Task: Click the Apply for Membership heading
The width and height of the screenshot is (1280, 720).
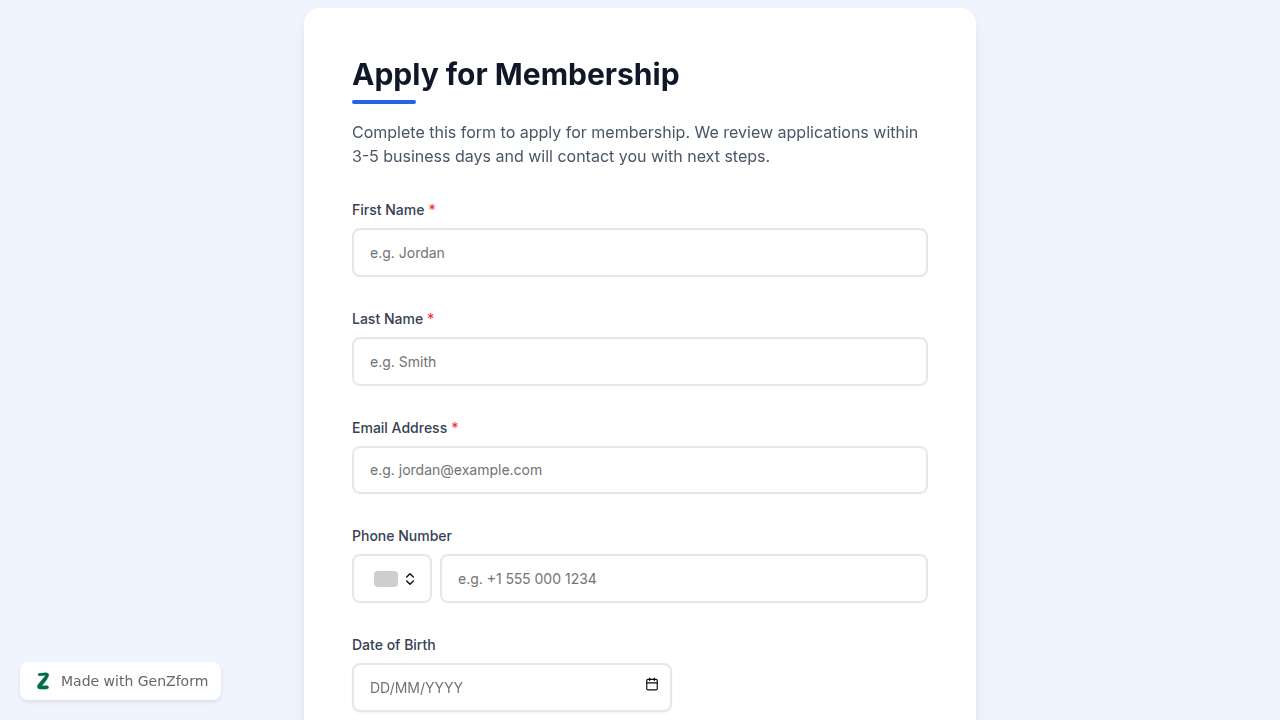Action: click(x=515, y=74)
